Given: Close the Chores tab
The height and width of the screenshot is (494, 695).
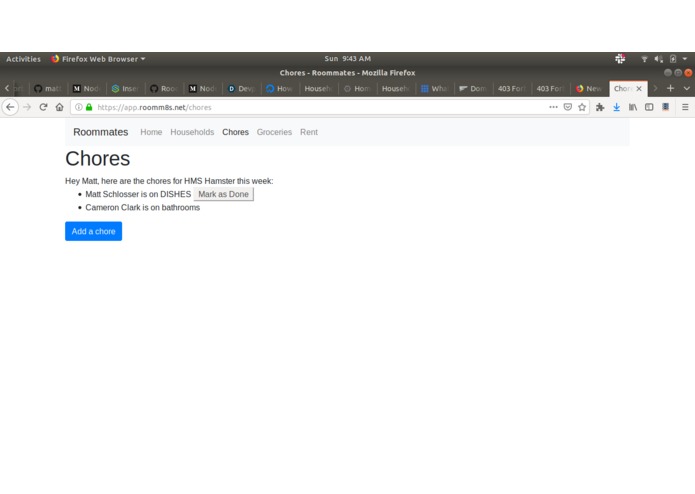Looking at the screenshot, I should point(639,89).
